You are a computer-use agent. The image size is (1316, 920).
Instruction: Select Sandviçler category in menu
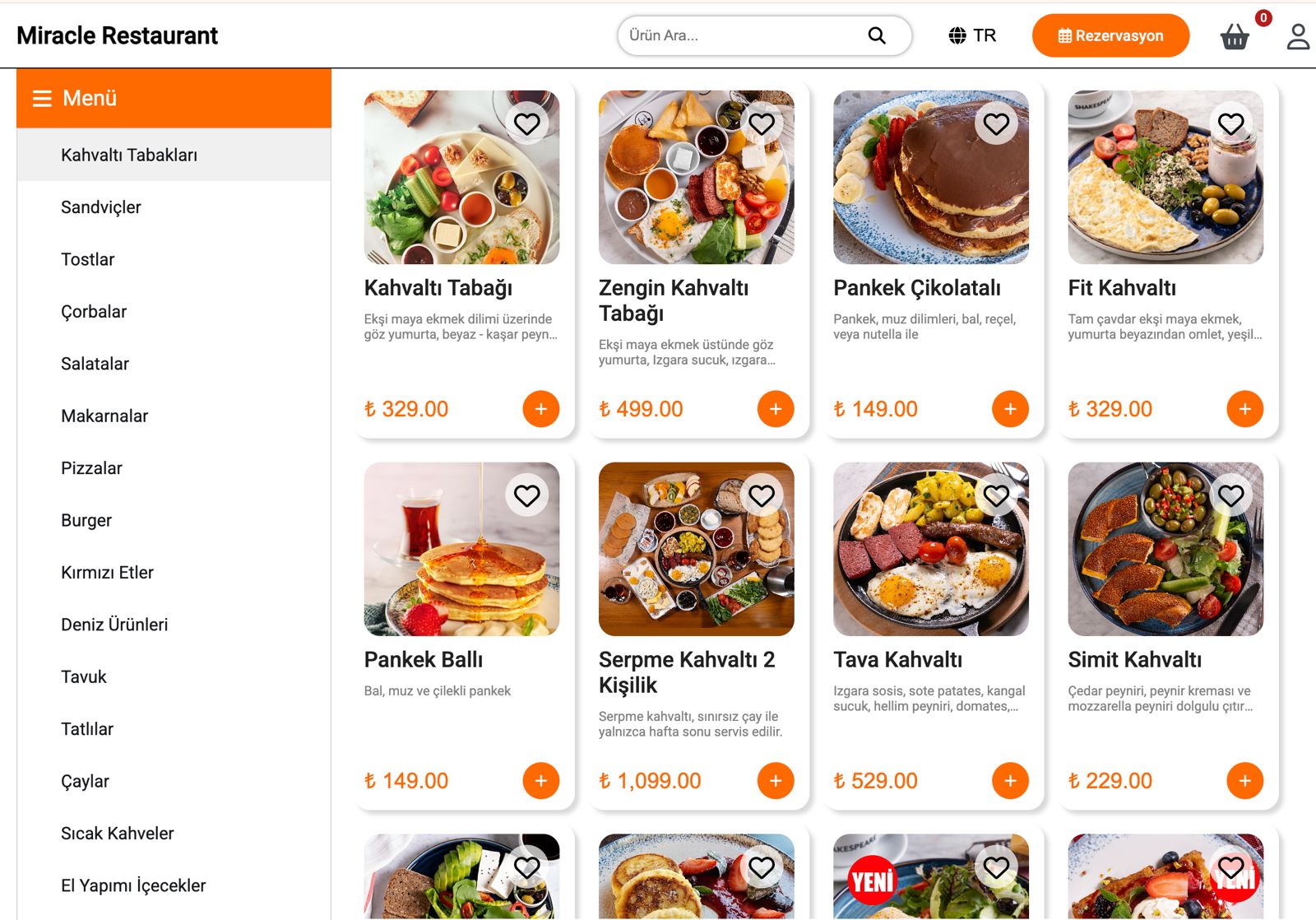[101, 207]
